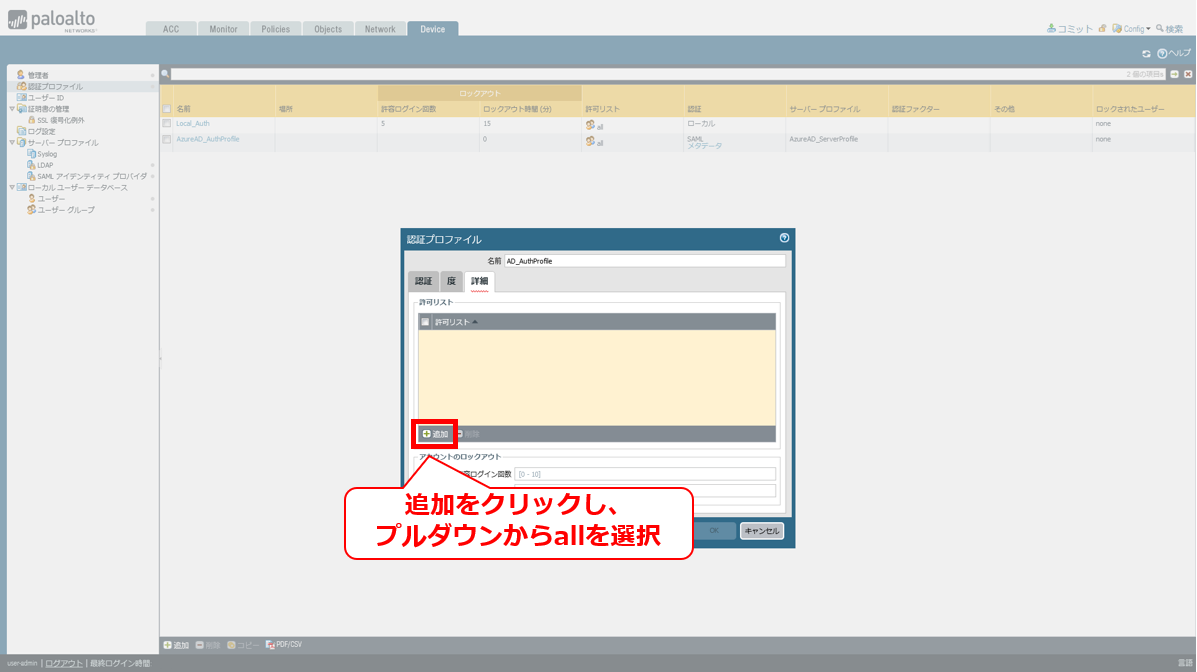Select the 認証 tab in the dialog
This screenshot has width=1197, height=672.
point(423,282)
